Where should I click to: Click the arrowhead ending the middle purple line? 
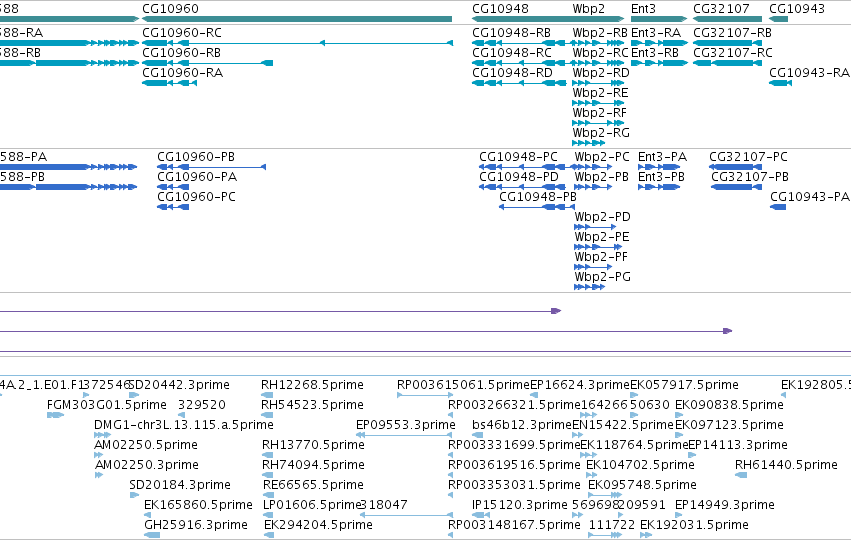[x=728, y=331]
